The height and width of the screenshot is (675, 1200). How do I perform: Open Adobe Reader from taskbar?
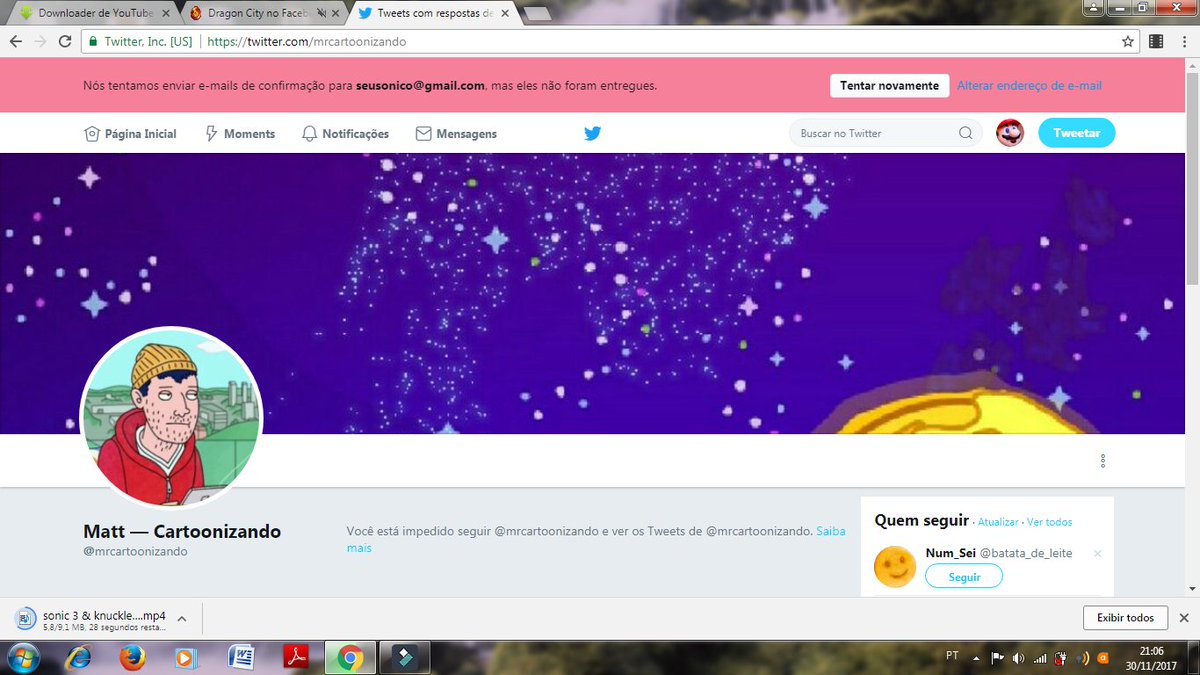(295, 657)
